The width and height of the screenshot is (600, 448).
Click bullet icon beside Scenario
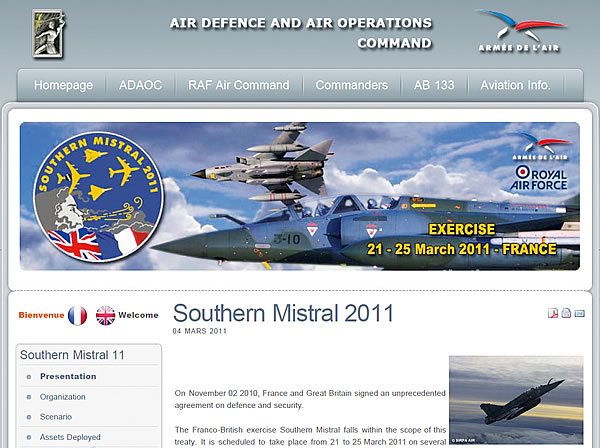pyautogui.click(x=29, y=417)
